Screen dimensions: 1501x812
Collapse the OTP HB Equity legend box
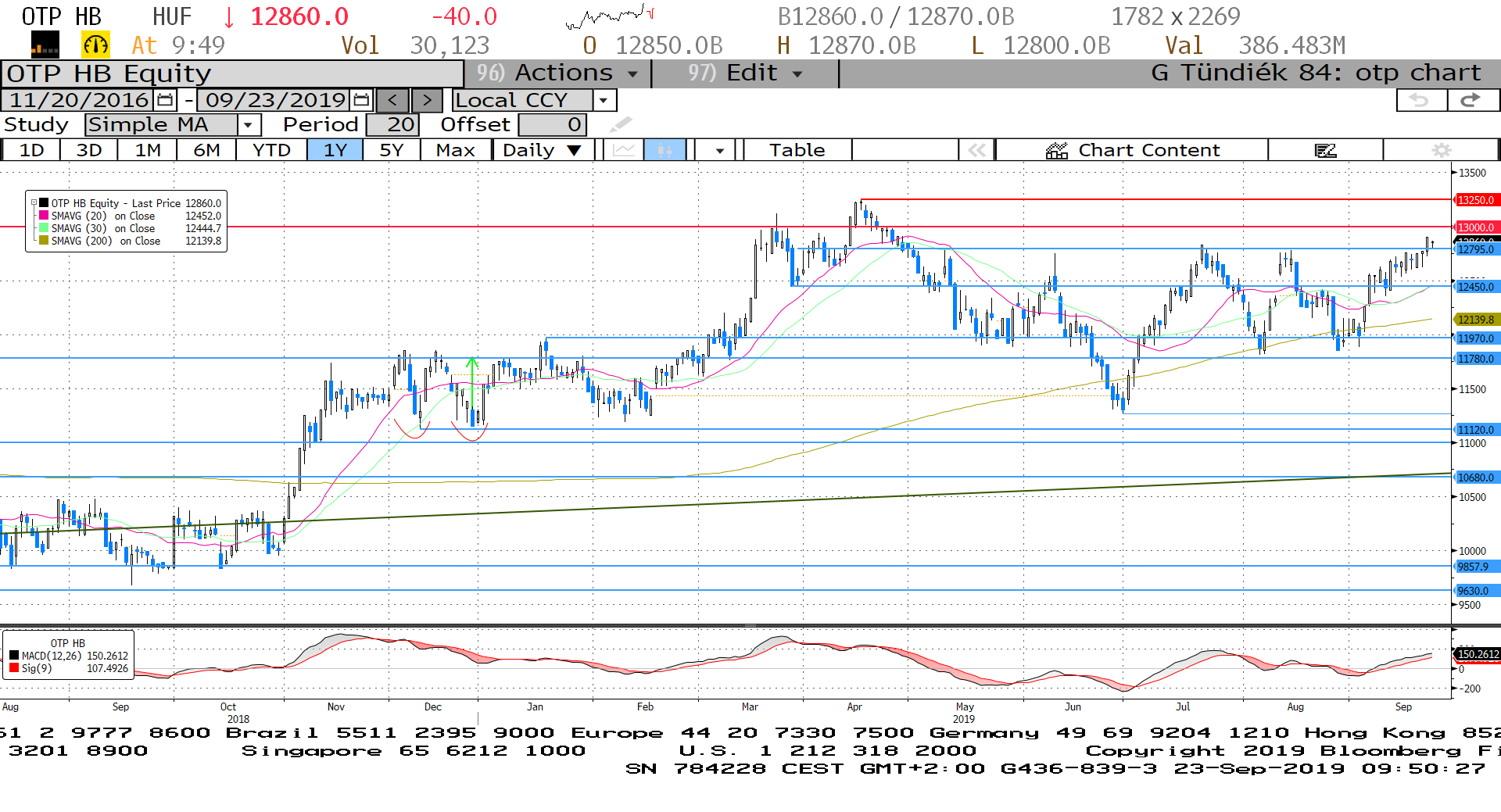(x=34, y=202)
